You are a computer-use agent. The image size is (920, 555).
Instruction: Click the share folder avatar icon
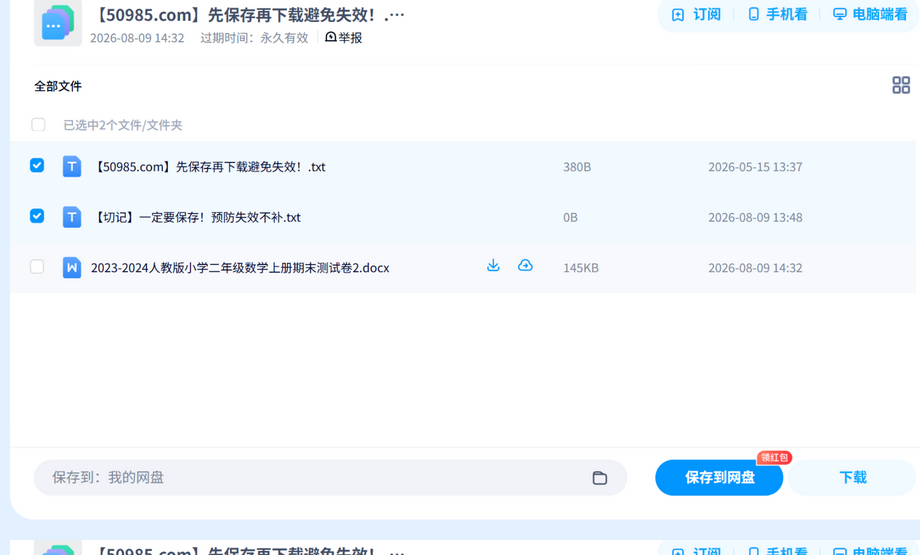pos(58,23)
